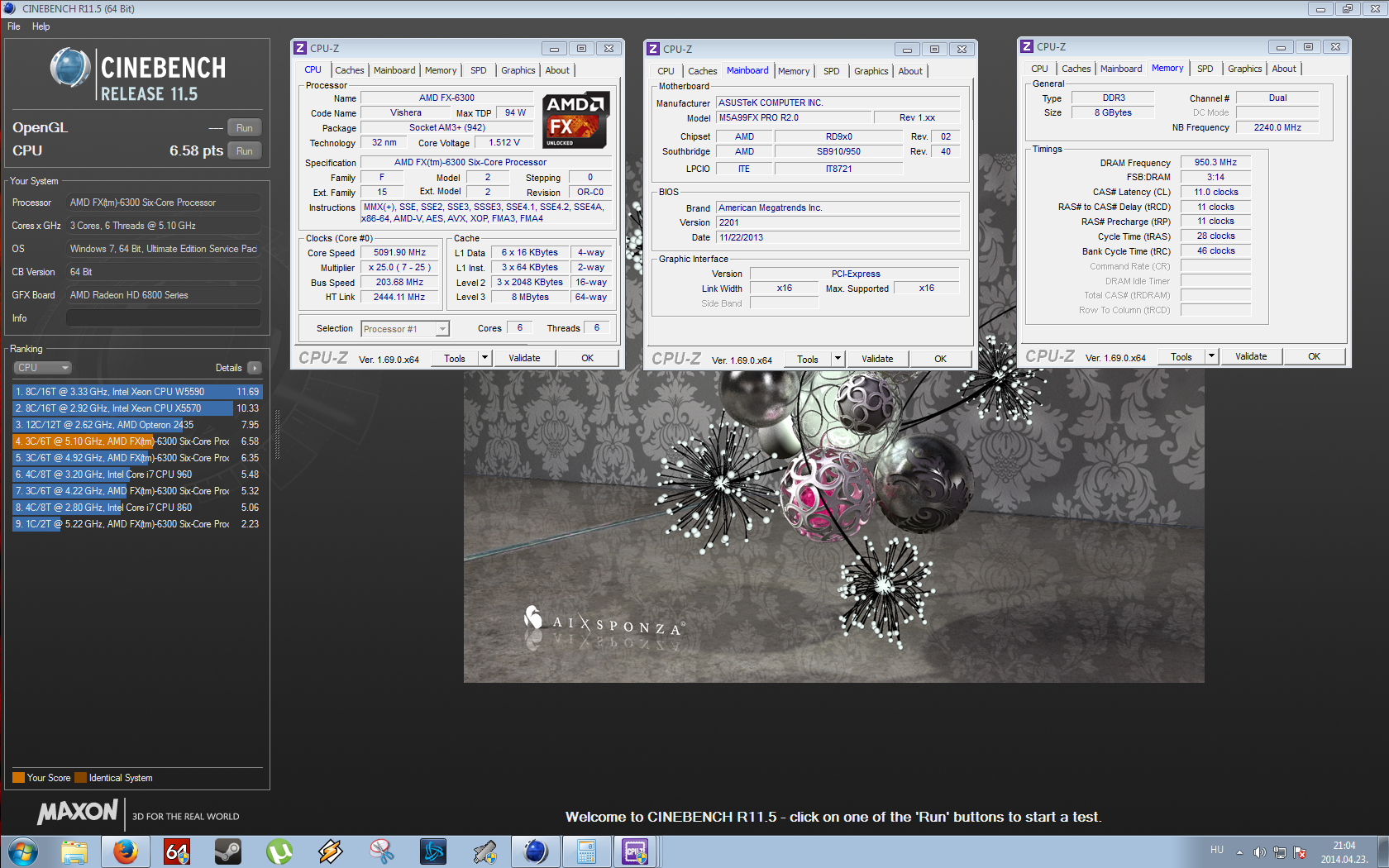
Task: Open the About tab in the CPU-Z Mainboard window
Action: pos(910,71)
